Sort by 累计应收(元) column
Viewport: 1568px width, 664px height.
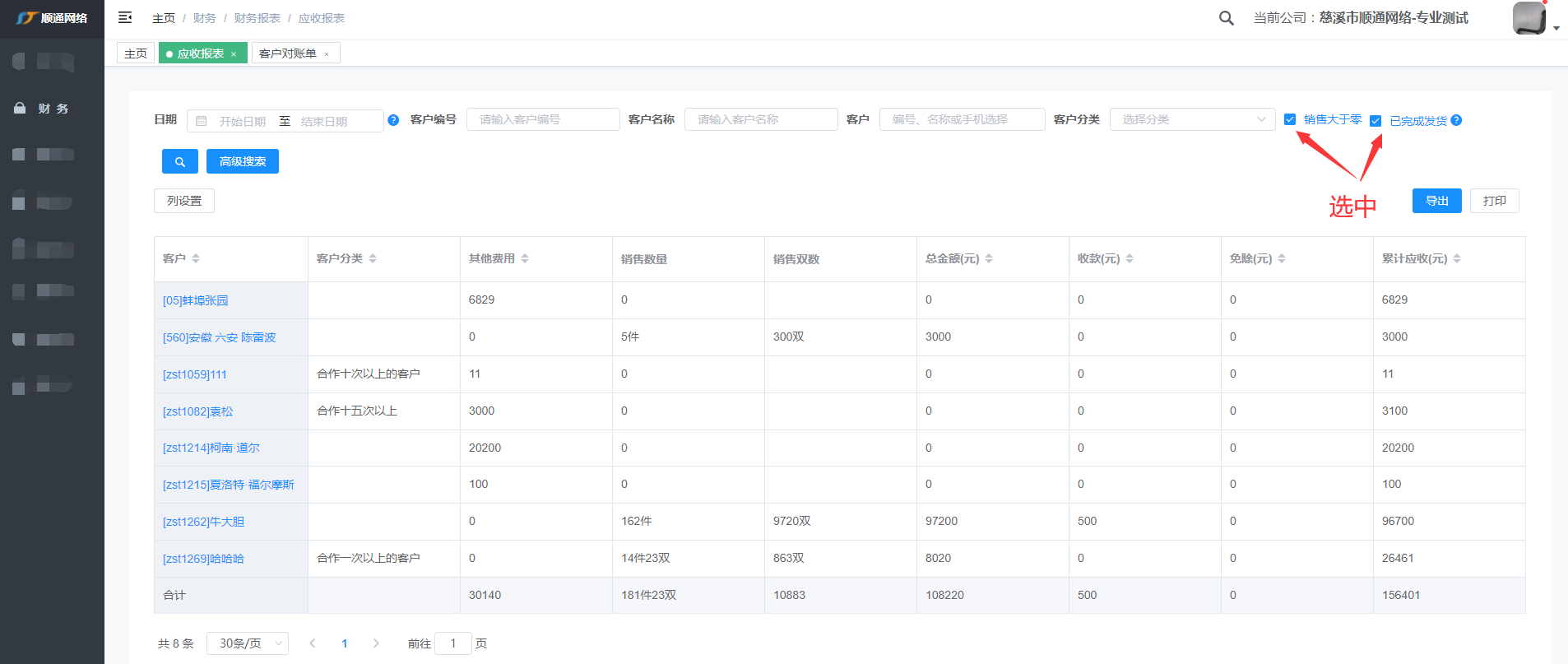pyautogui.click(x=1457, y=258)
